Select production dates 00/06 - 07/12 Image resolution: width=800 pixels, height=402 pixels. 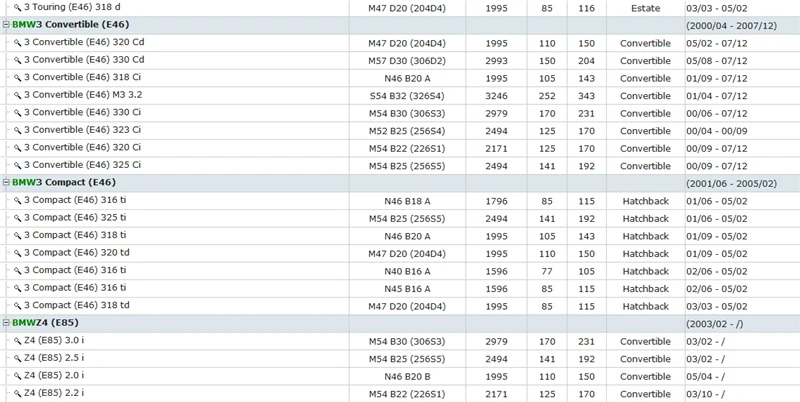[716, 113]
